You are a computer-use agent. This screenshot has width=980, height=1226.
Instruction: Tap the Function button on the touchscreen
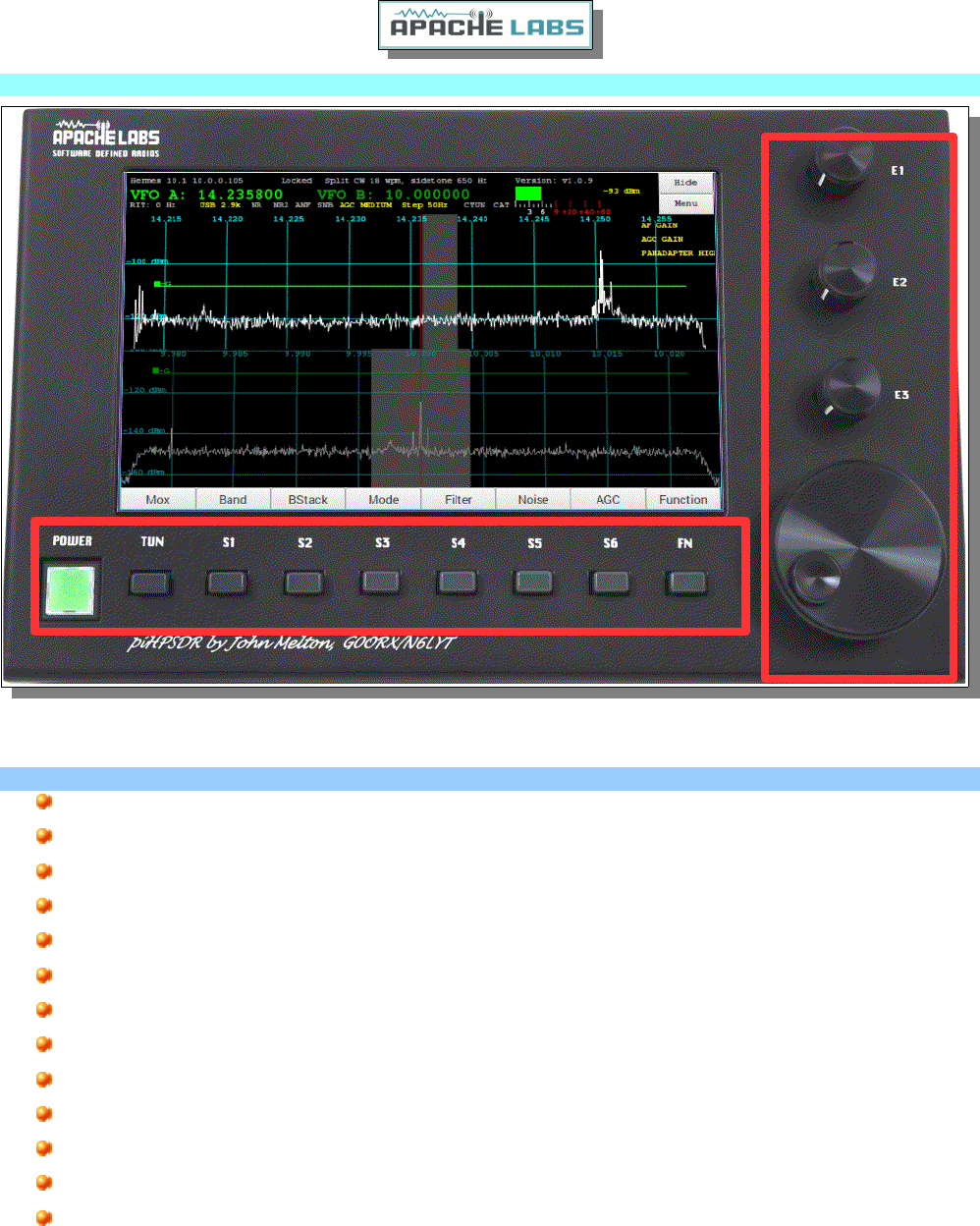pyautogui.click(x=683, y=499)
